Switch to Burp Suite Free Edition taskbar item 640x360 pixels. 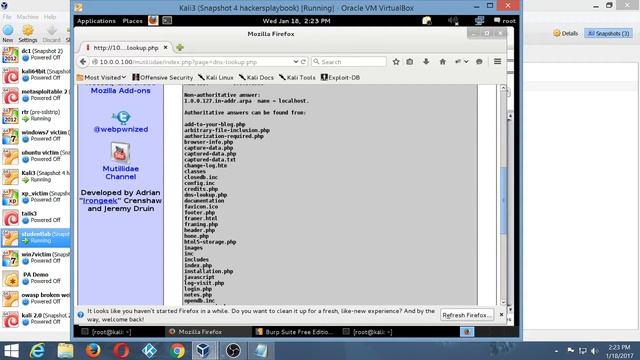[294, 332]
